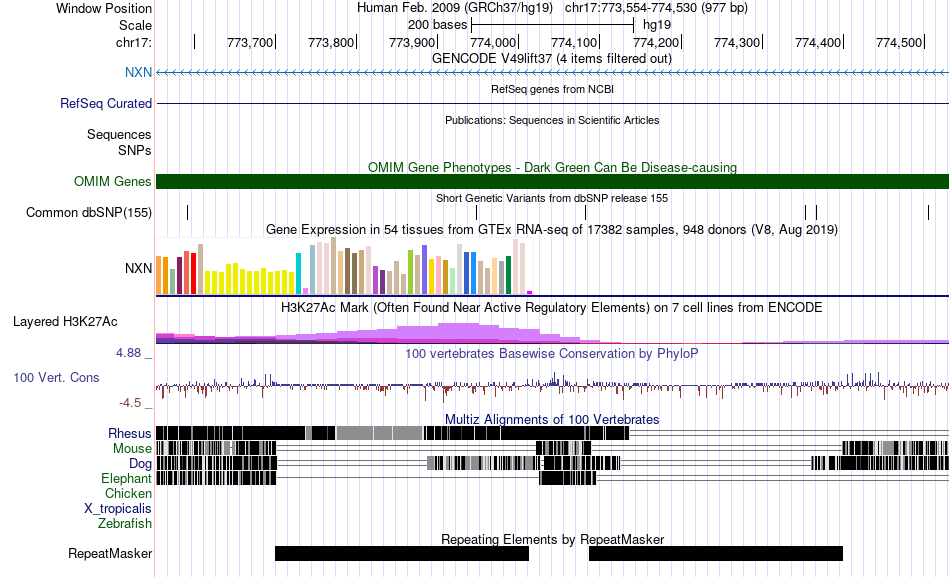Select the dark green OMIM gene bar
Viewport: 950px width, 577px height.
(x=552, y=181)
